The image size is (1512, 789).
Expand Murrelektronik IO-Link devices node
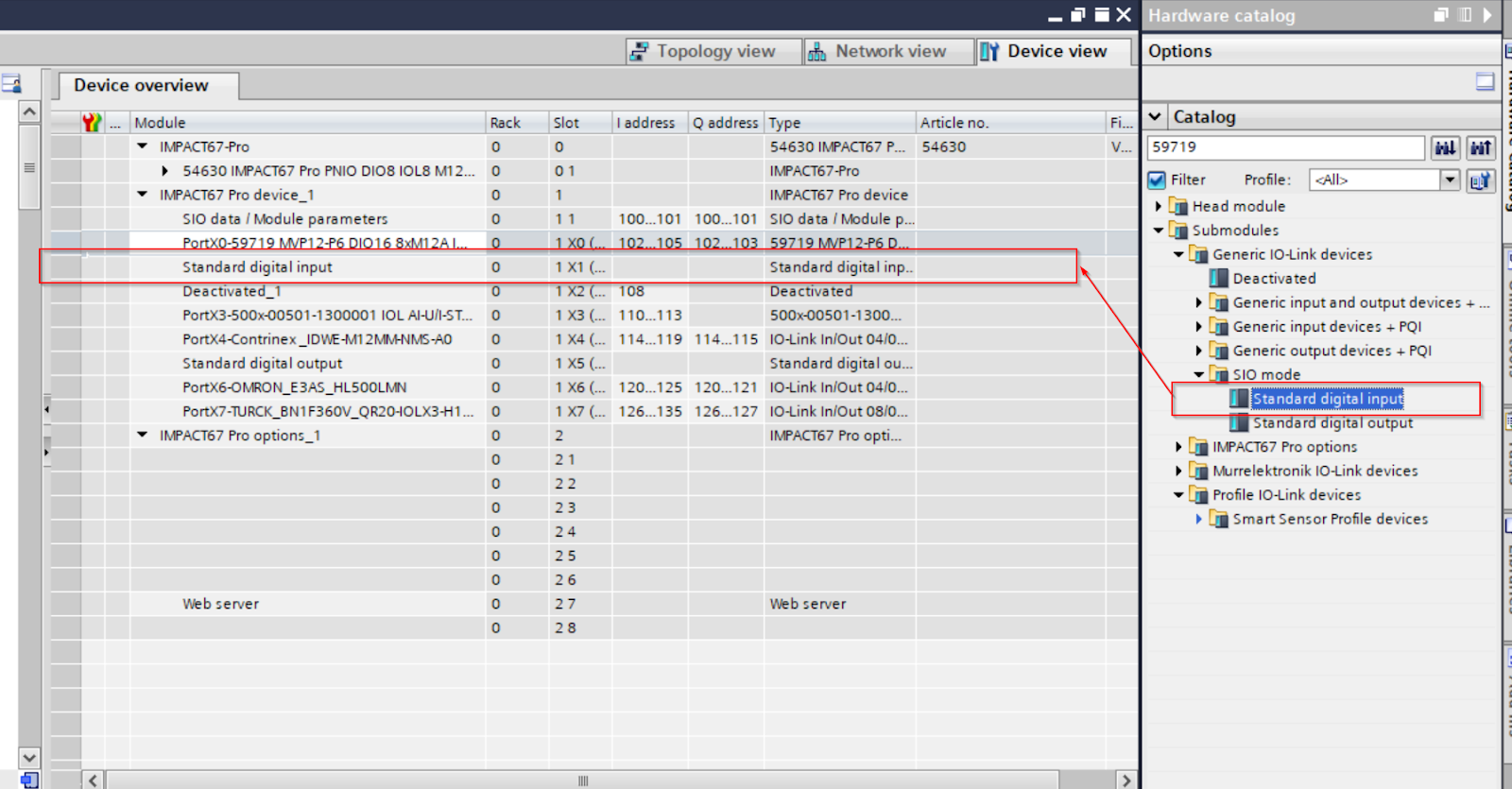coord(1178,471)
